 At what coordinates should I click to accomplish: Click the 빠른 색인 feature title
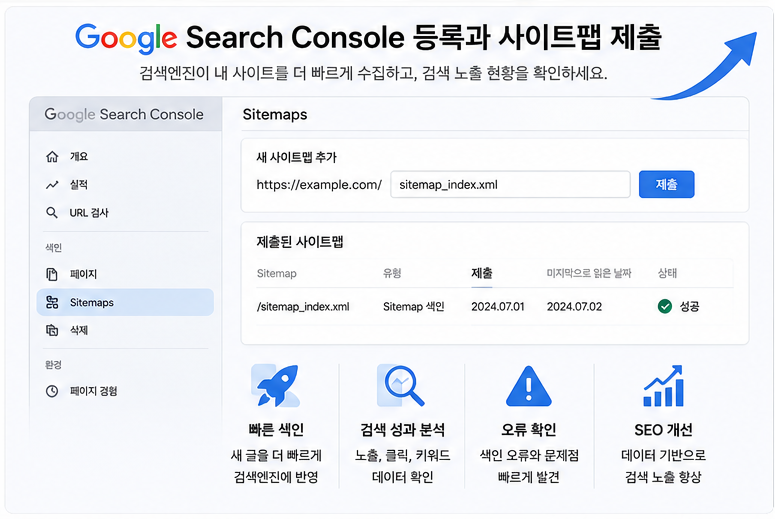tap(276, 430)
